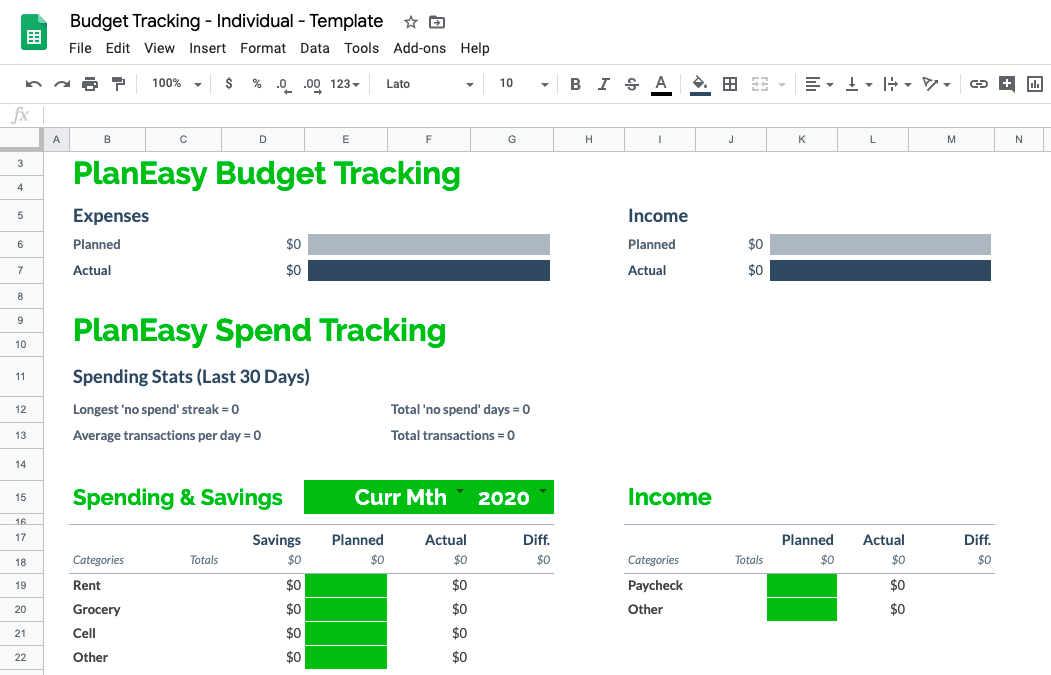Open the Insert menu
The height and width of the screenshot is (675, 1051).
(x=207, y=48)
